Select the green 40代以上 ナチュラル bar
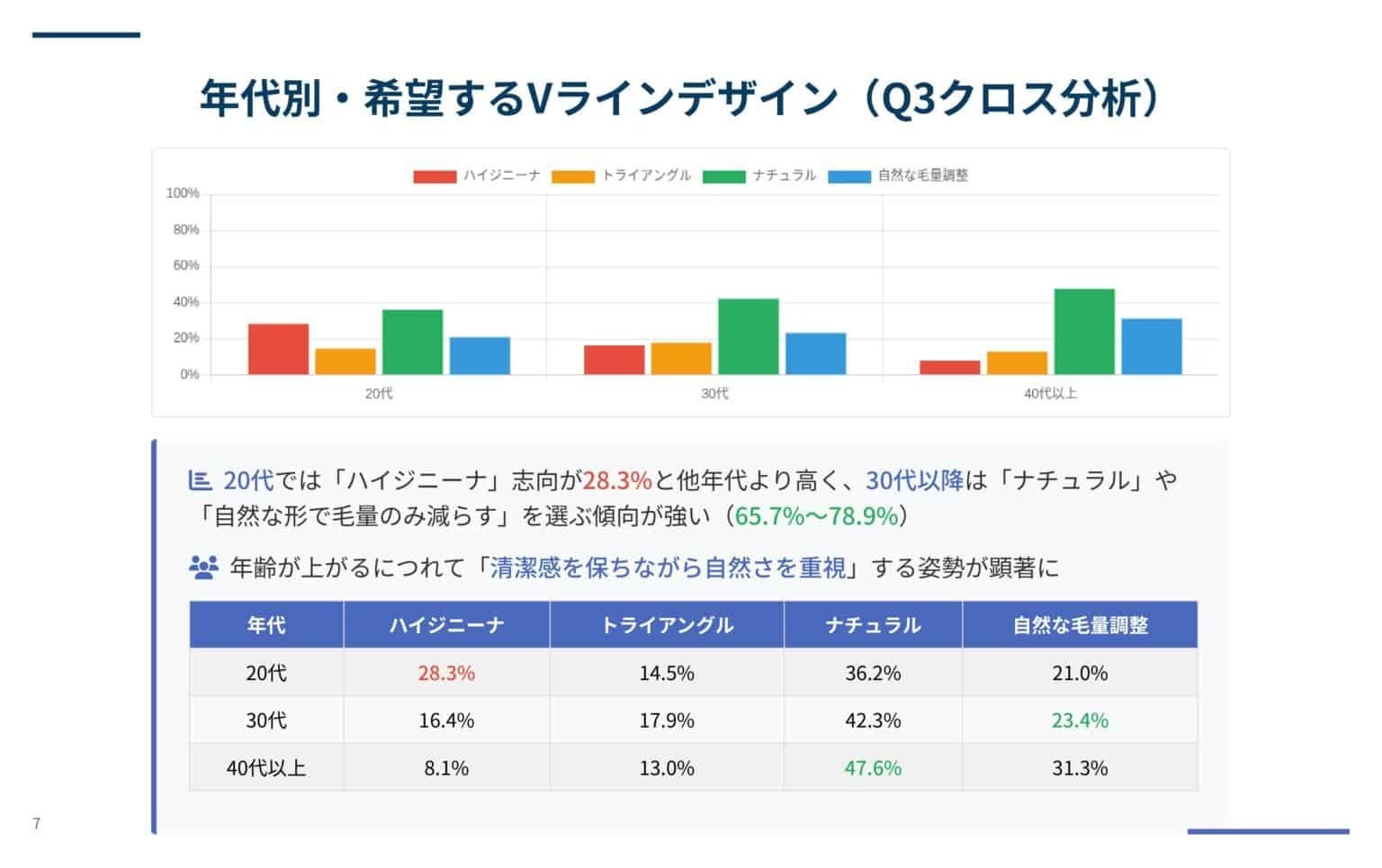 pyautogui.click(x=1084, y=332)
